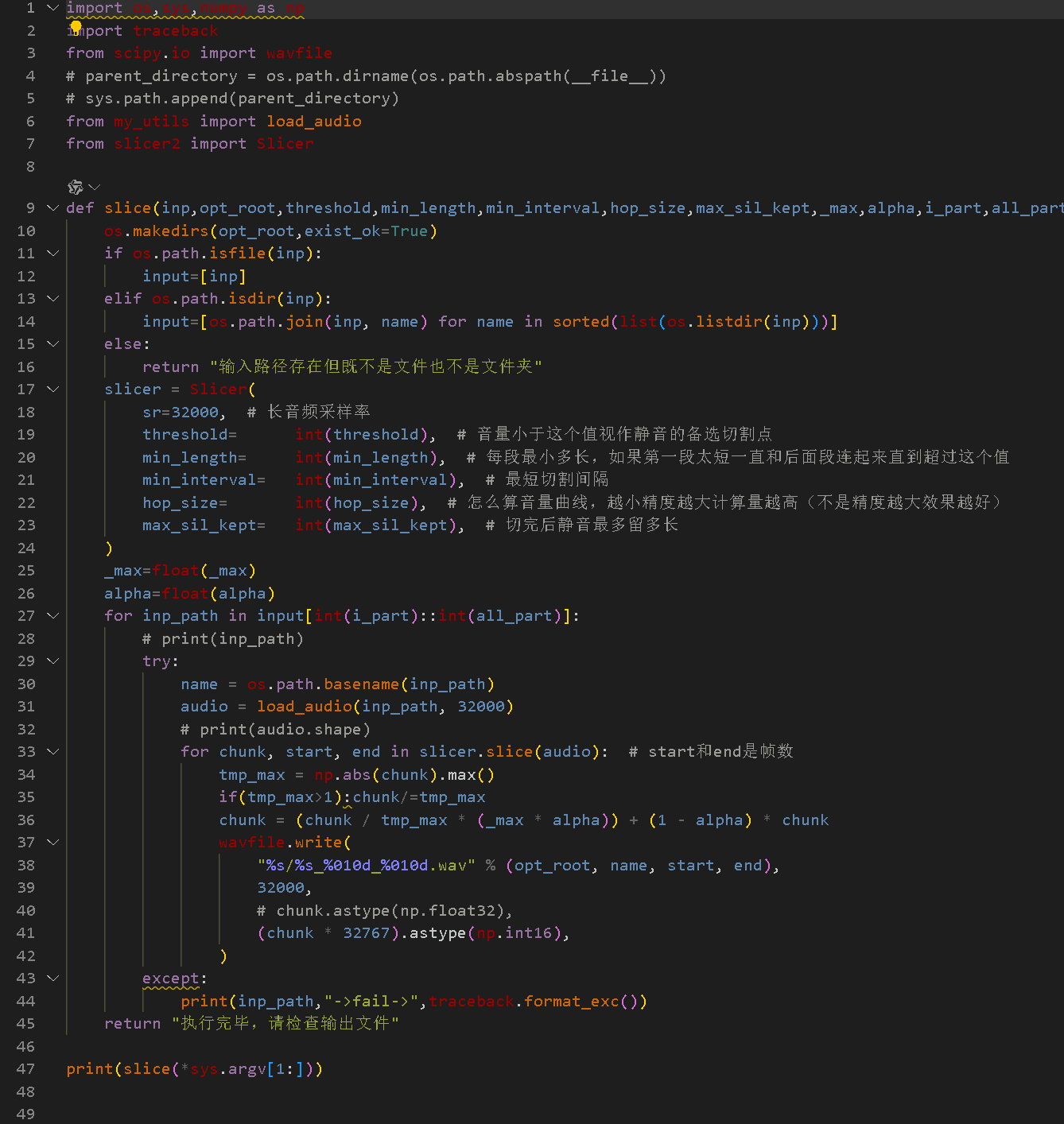Click 'sorted' in the list comprehension line
Screen dimensions: 1064x1124
581,321
